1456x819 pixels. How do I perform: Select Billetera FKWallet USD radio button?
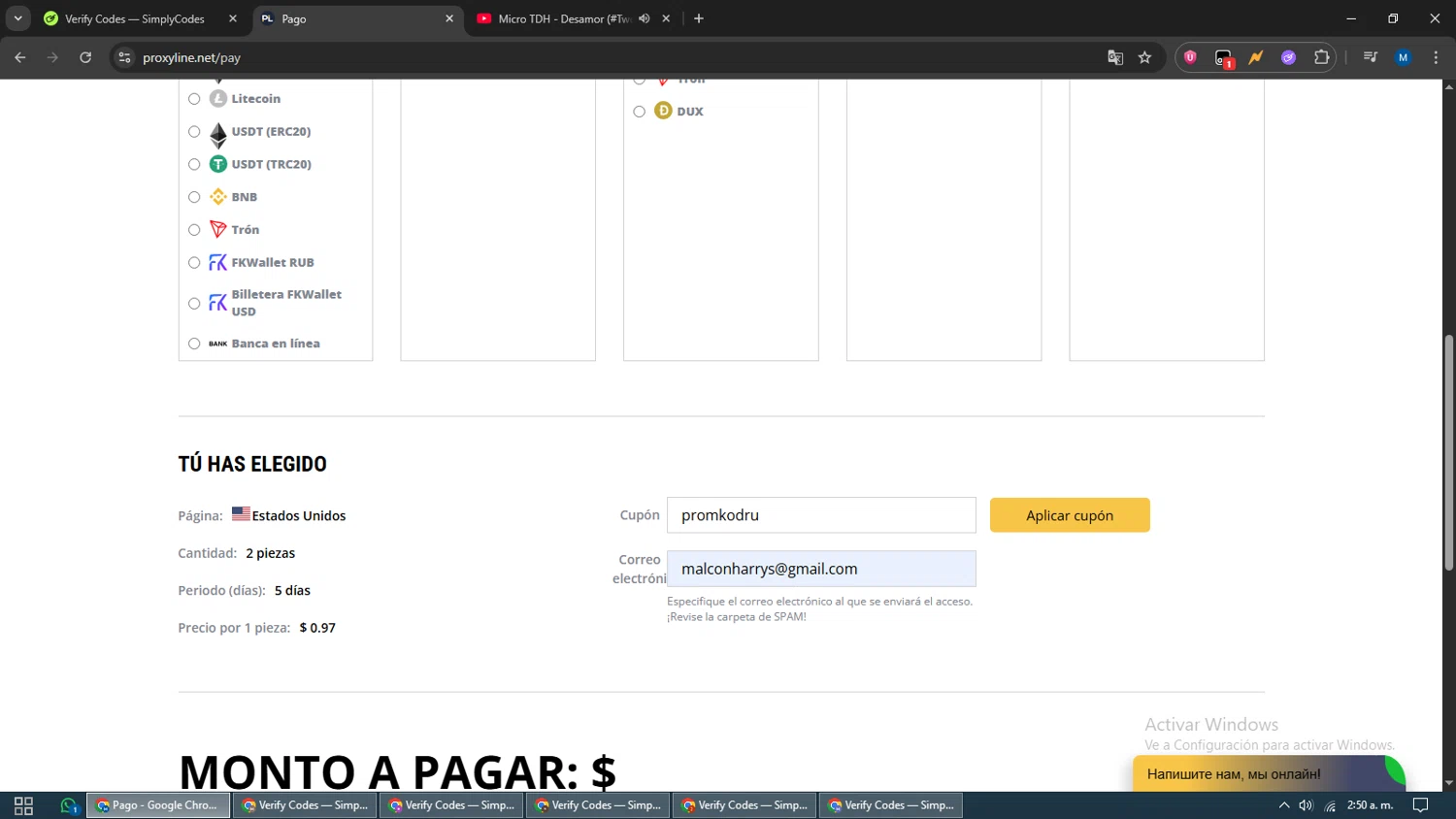click(194, 304)
